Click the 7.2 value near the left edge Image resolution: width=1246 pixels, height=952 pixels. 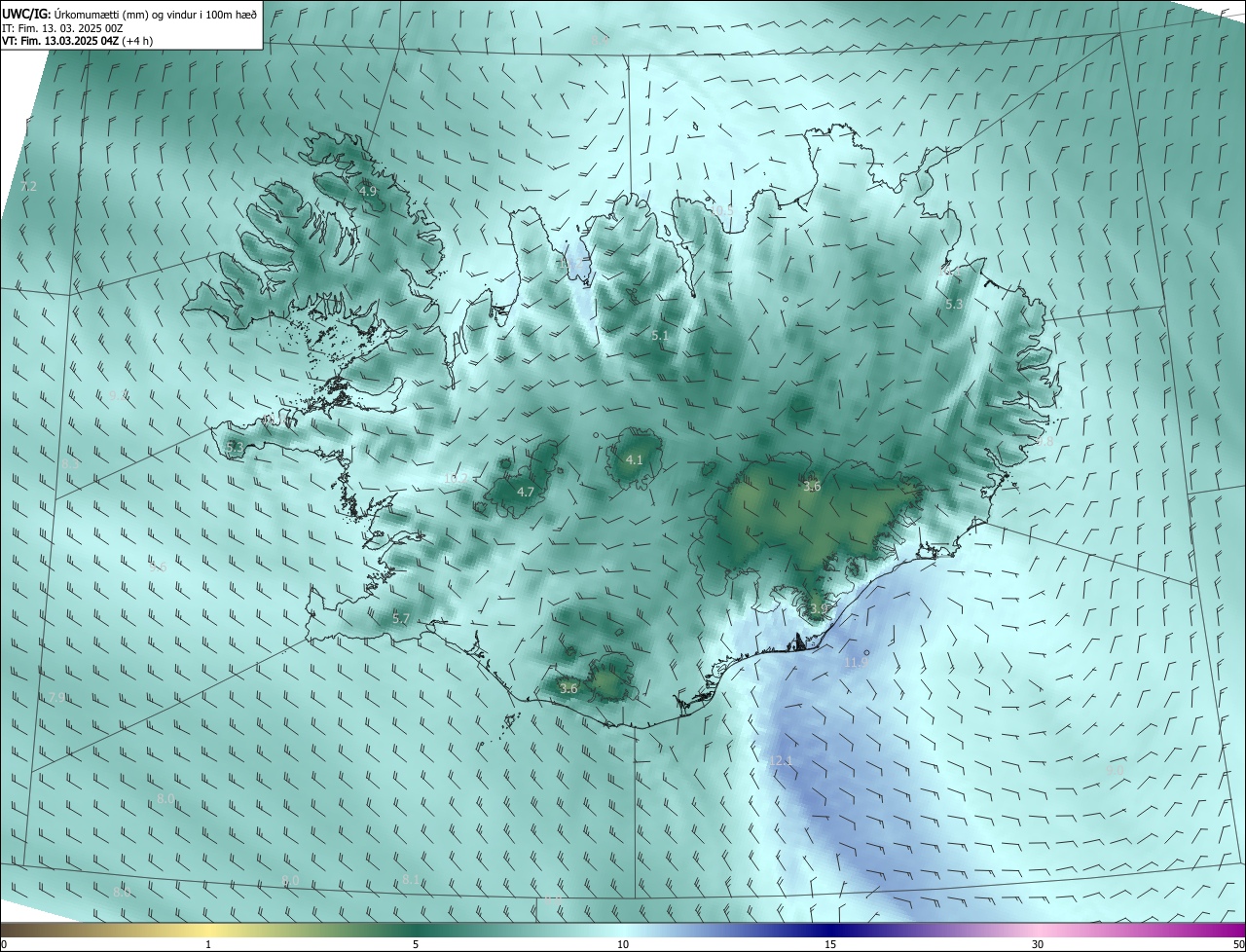coord(28,186)
